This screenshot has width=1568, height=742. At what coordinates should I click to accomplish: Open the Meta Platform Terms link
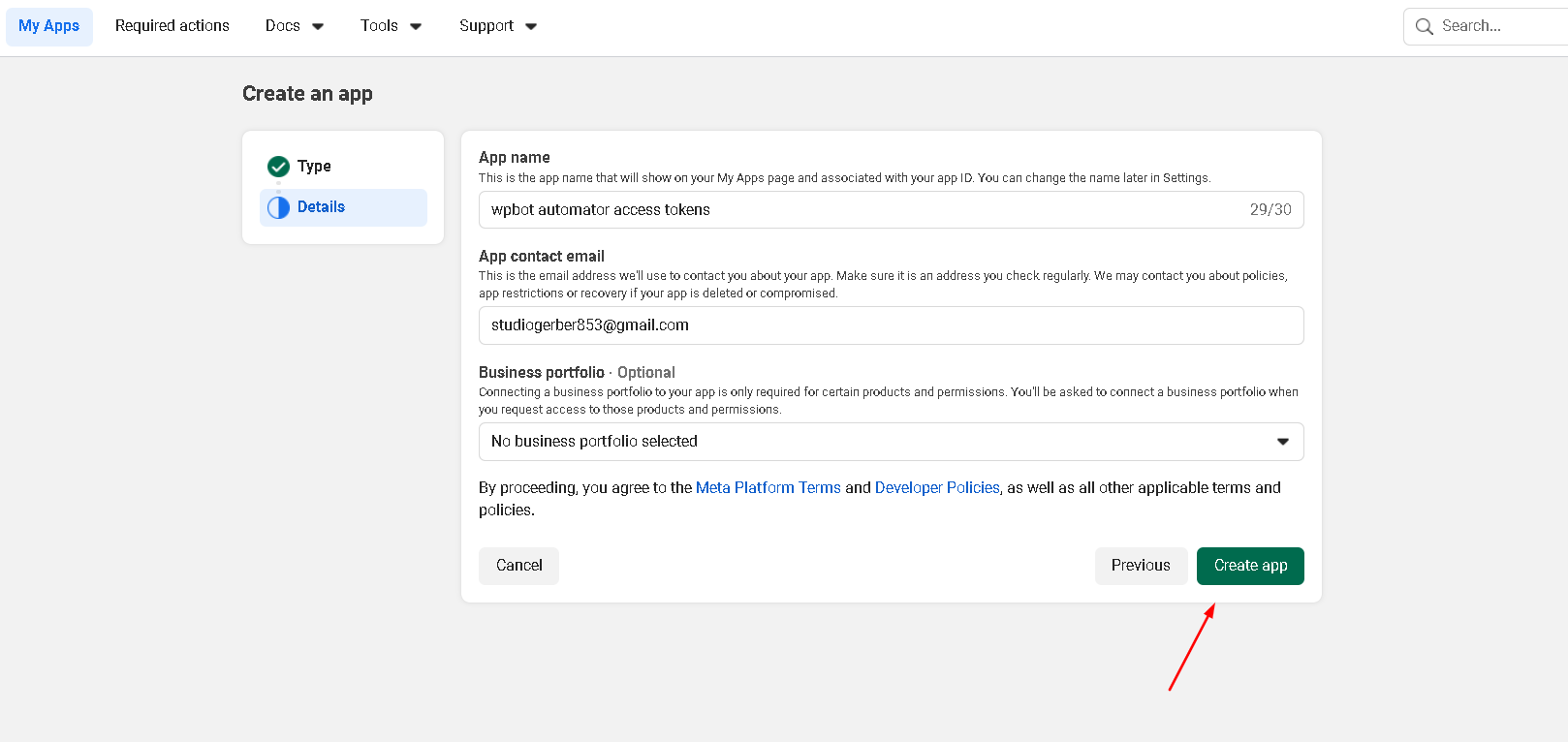[768, 488]
